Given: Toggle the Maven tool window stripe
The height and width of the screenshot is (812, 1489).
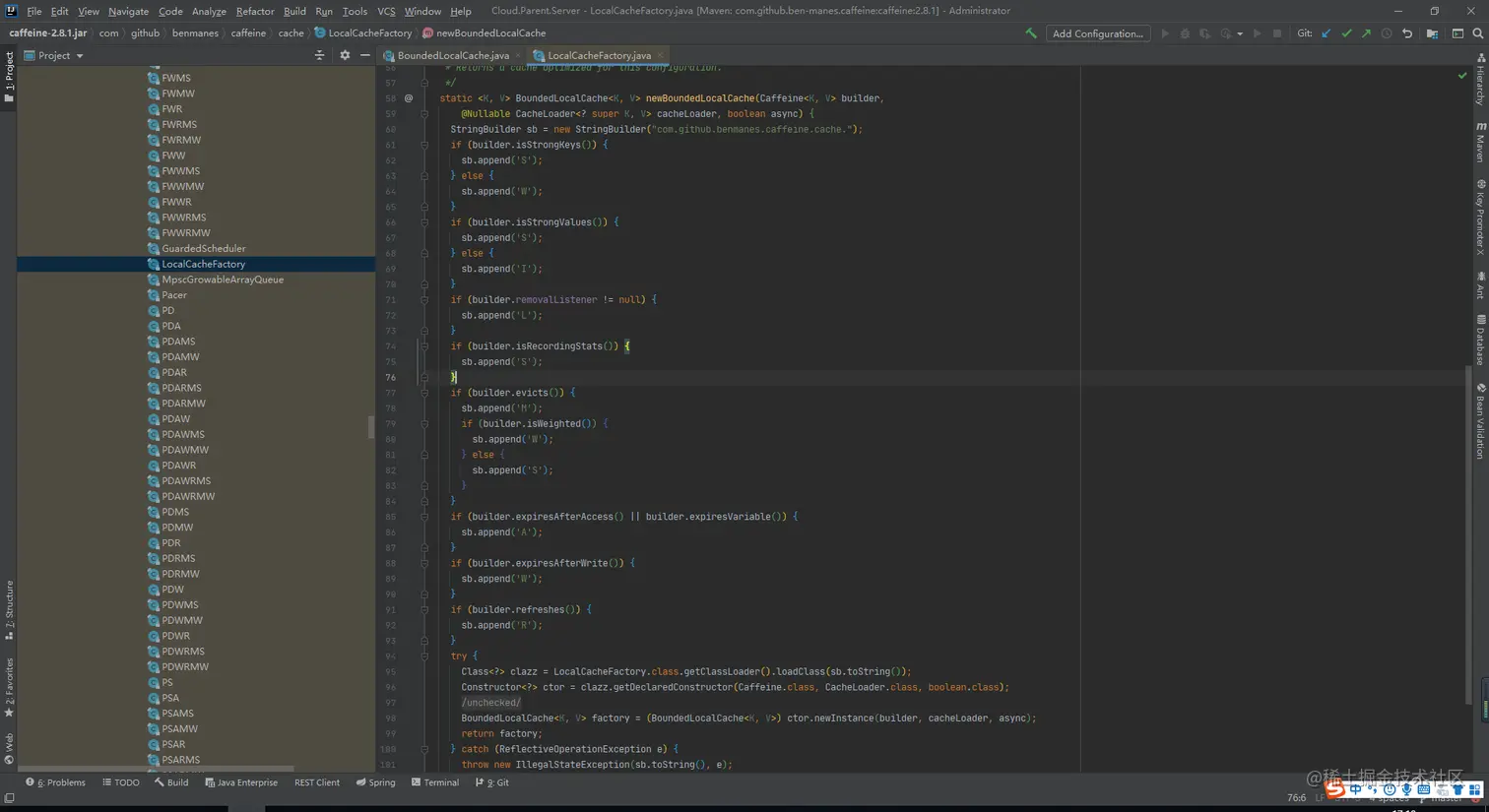Looking at the screenshot, I should 1480,143.
